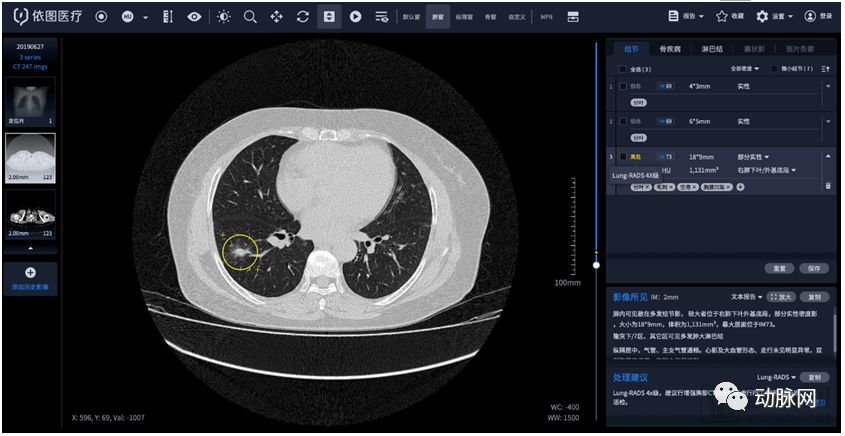
Task: Switch to the 淋巴结 tab
Action: [x=713, y=48]
